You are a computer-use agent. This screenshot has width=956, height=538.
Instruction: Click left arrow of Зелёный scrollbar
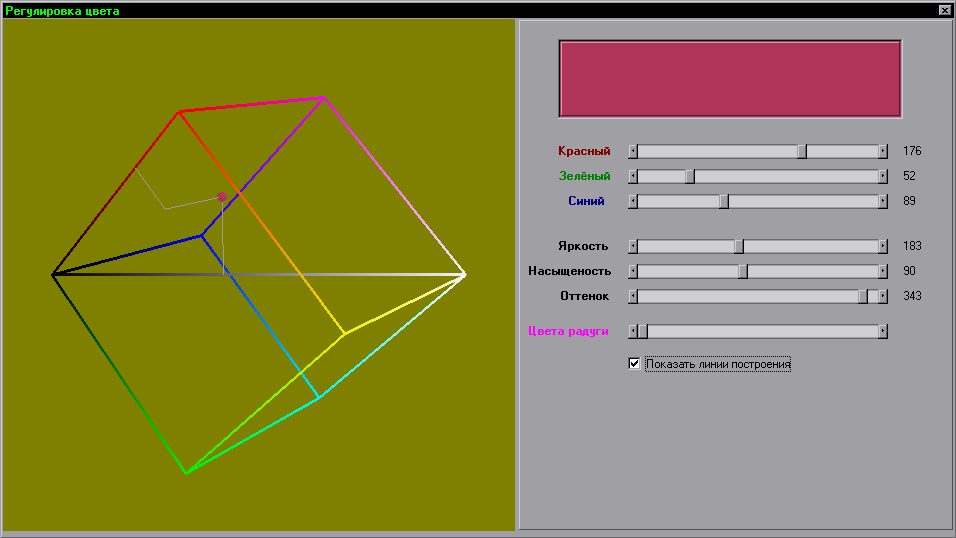[632, 176]
